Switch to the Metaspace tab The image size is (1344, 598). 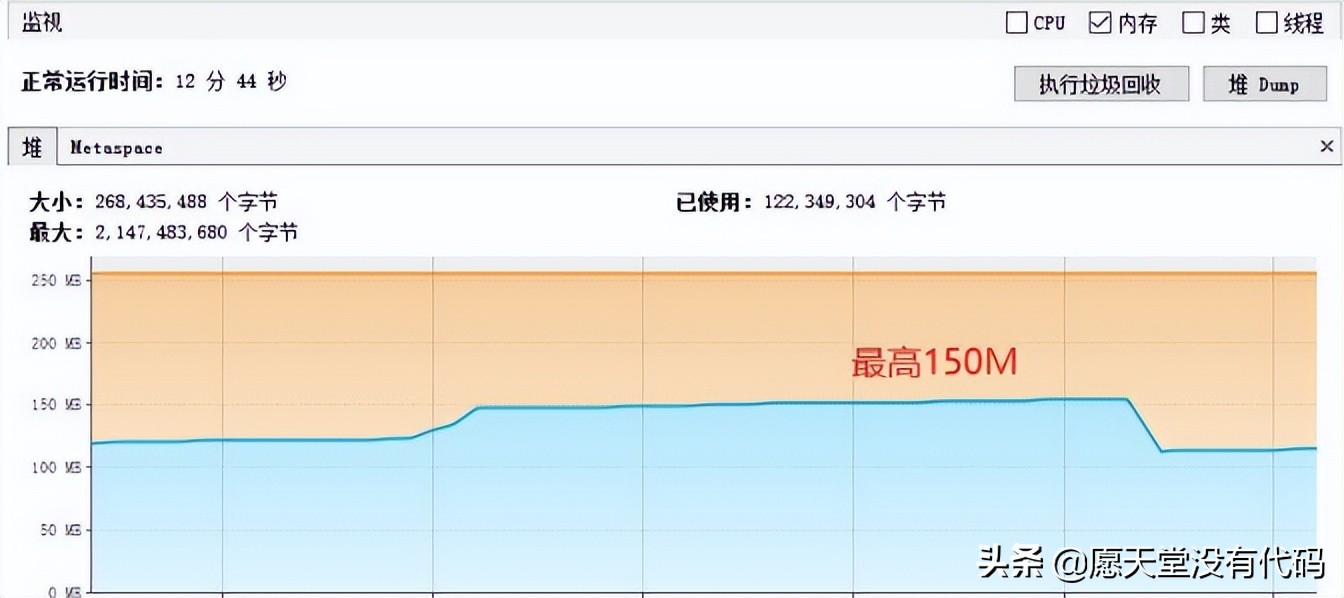pos(115,147)
